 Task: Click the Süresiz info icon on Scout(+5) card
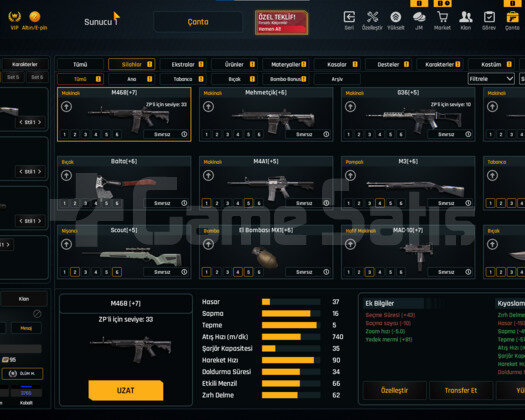click(184, 272)
